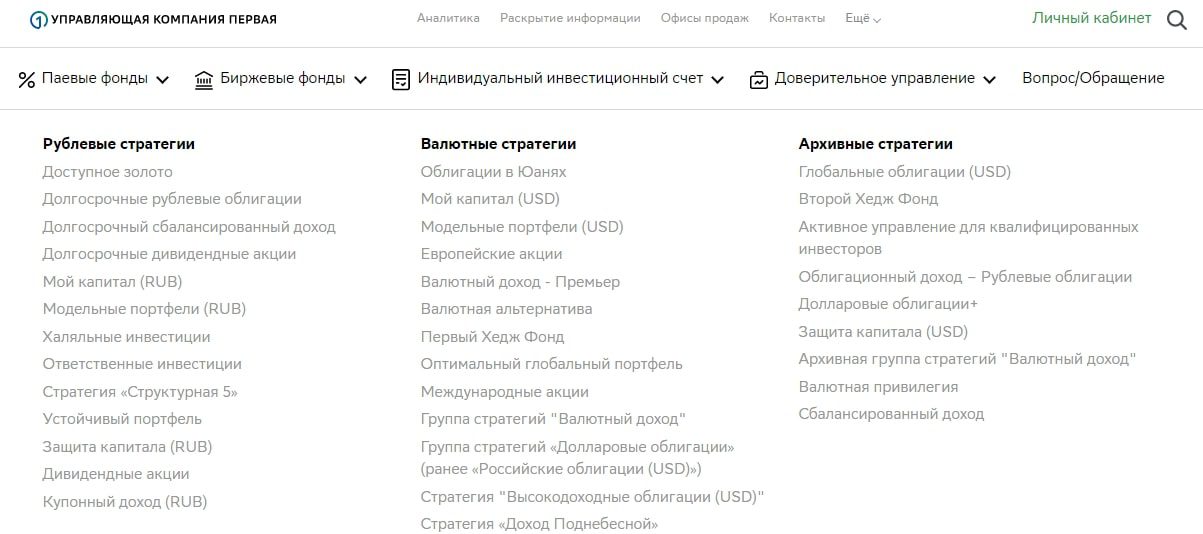1203x534 pixels.
Task: Open Второй Хедж Фонд archive strategy
Action: (x=868, y=199)
